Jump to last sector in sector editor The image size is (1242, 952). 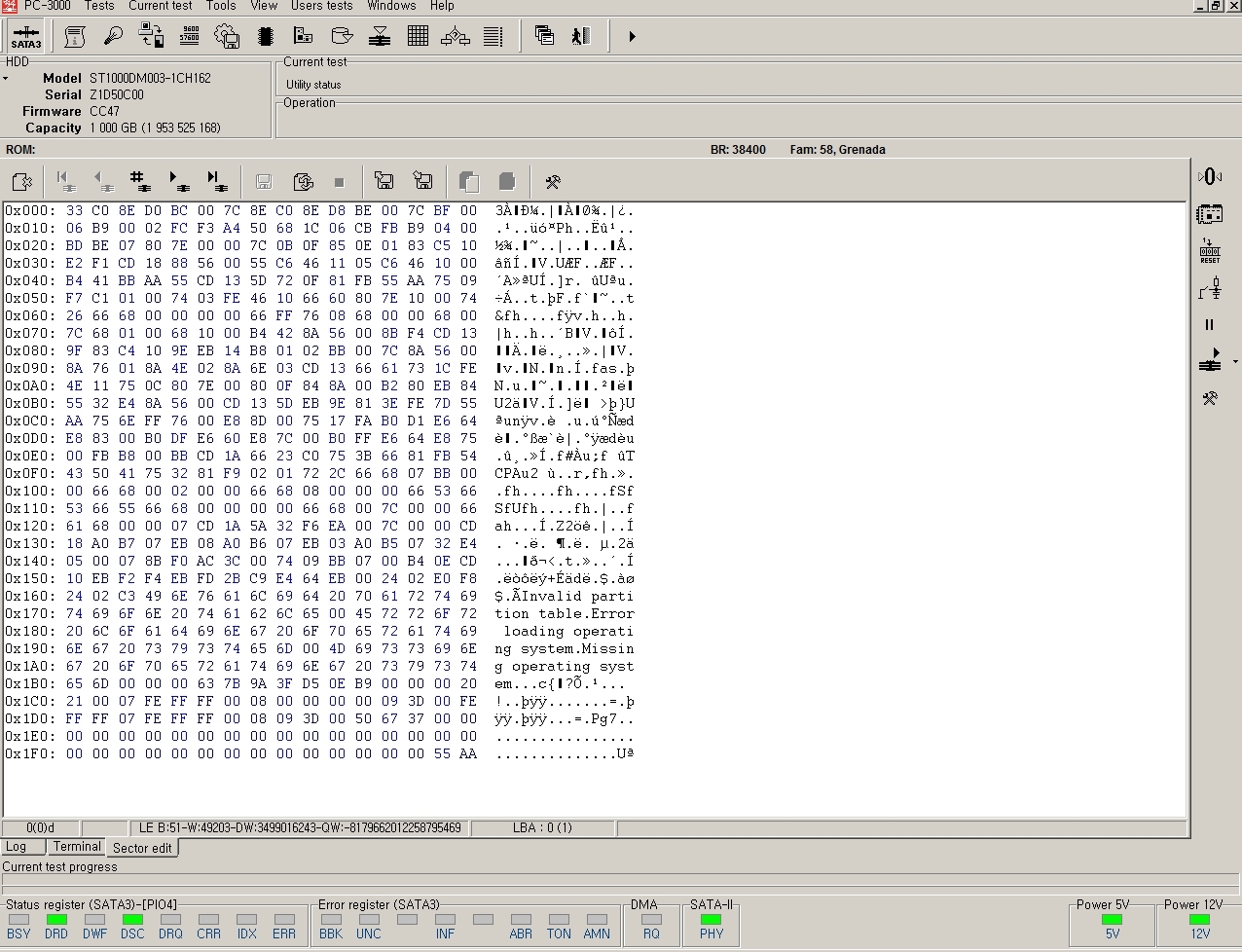216,181
